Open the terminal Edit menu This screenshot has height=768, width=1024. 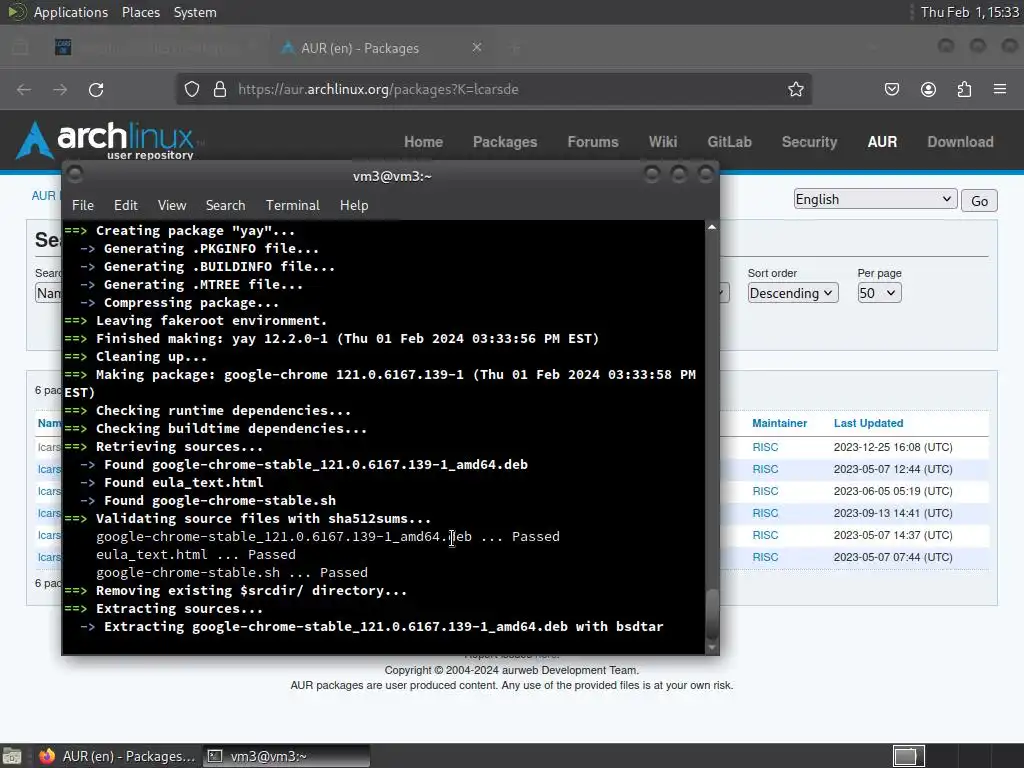pyautogui.click(x=125, y=205)
